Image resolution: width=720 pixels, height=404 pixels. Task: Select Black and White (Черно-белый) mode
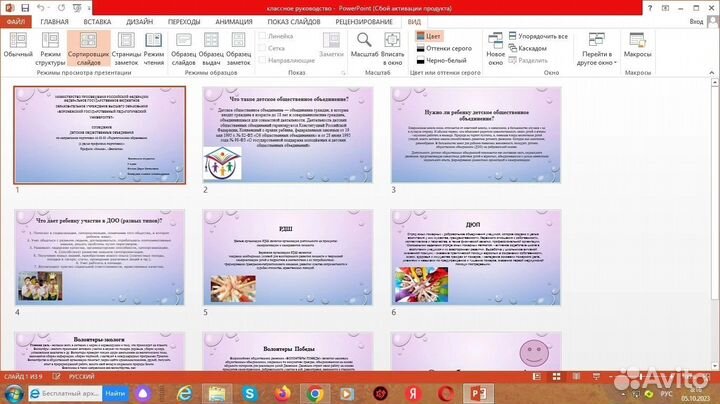(x=441, y=60)
